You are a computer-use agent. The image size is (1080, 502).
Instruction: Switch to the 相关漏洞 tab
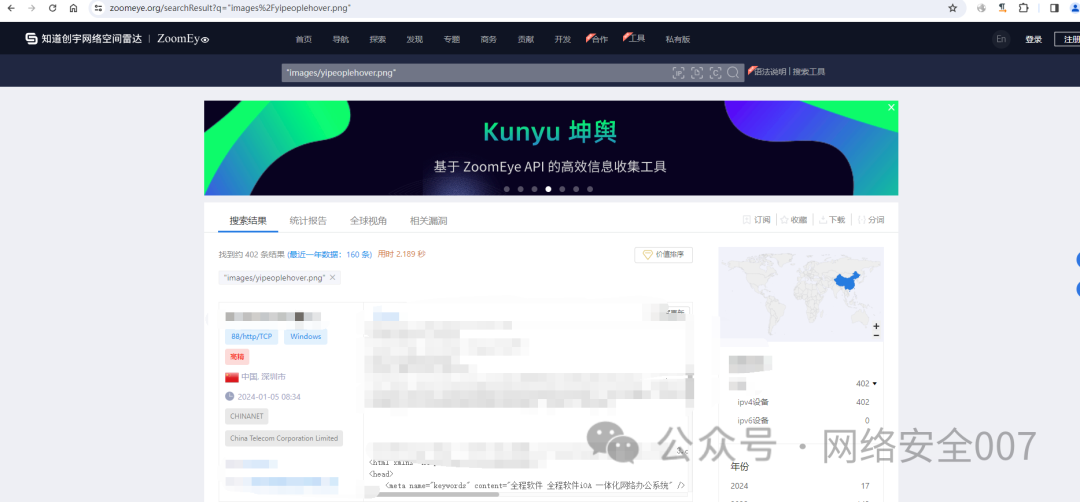click(x=428, y=221)
